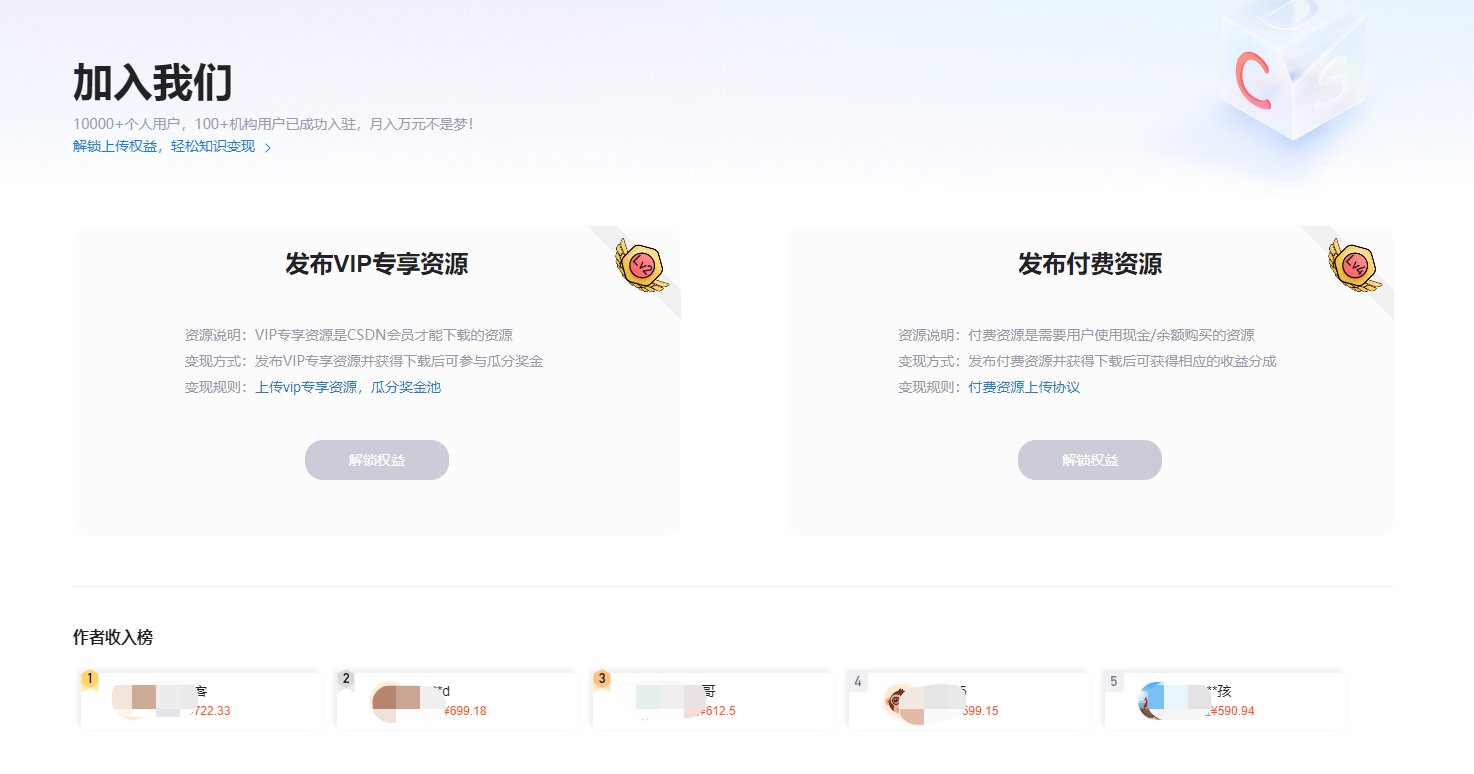The height and width of the screenshot is (774, 1474).
Task: Click the bronze number 3 rank badge
Action: coord(603,677)
